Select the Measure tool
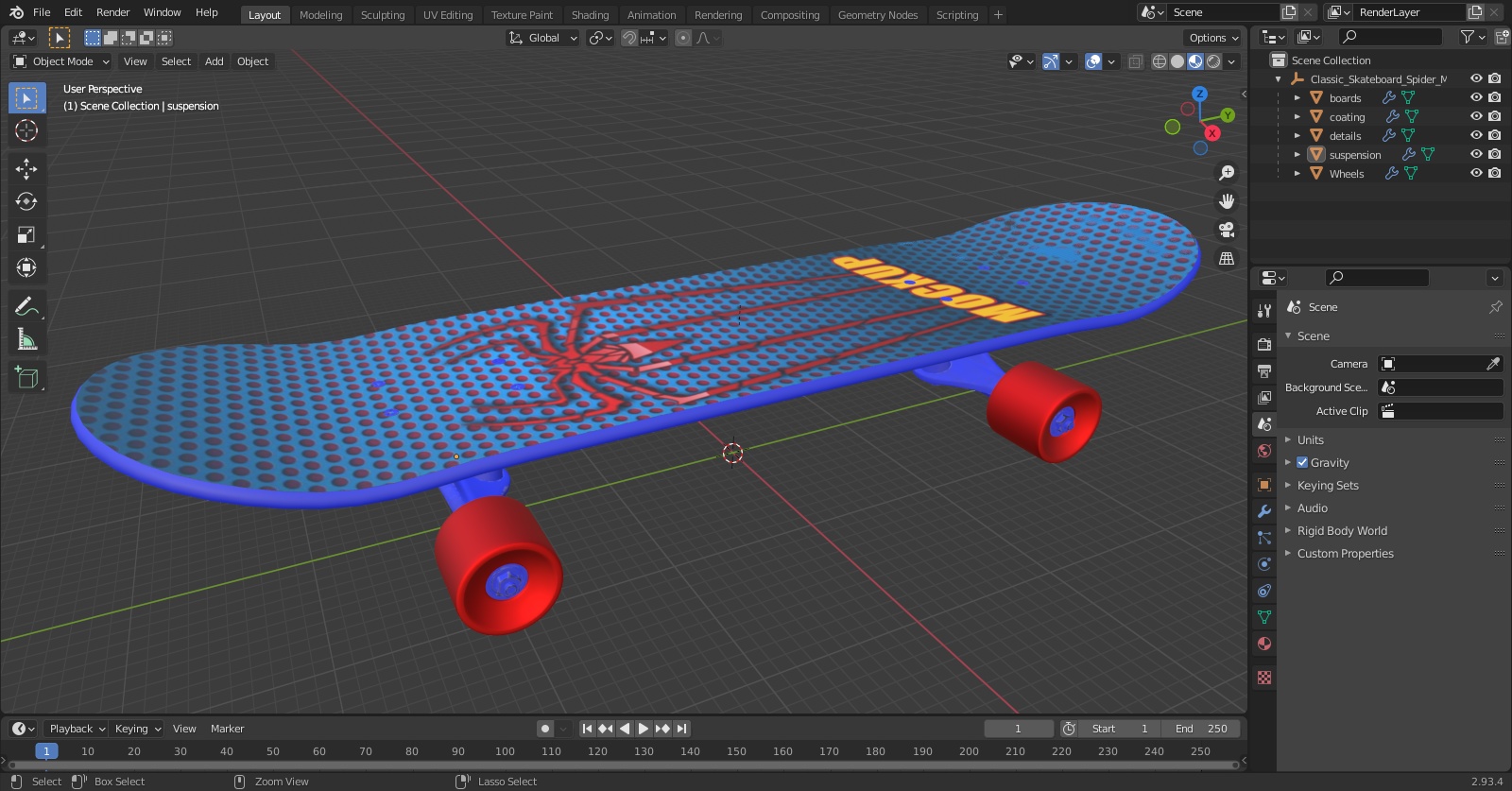 click(26, 339)
